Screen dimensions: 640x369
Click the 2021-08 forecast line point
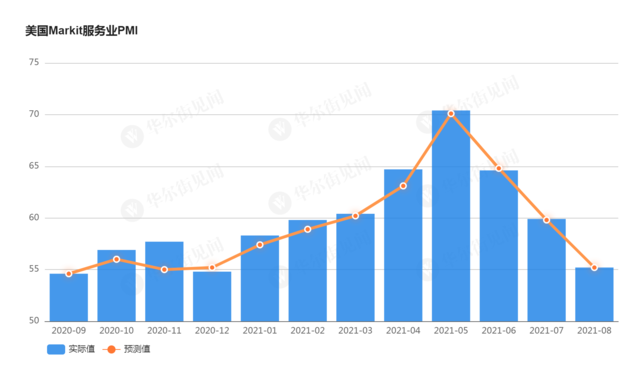click(594, 268)
